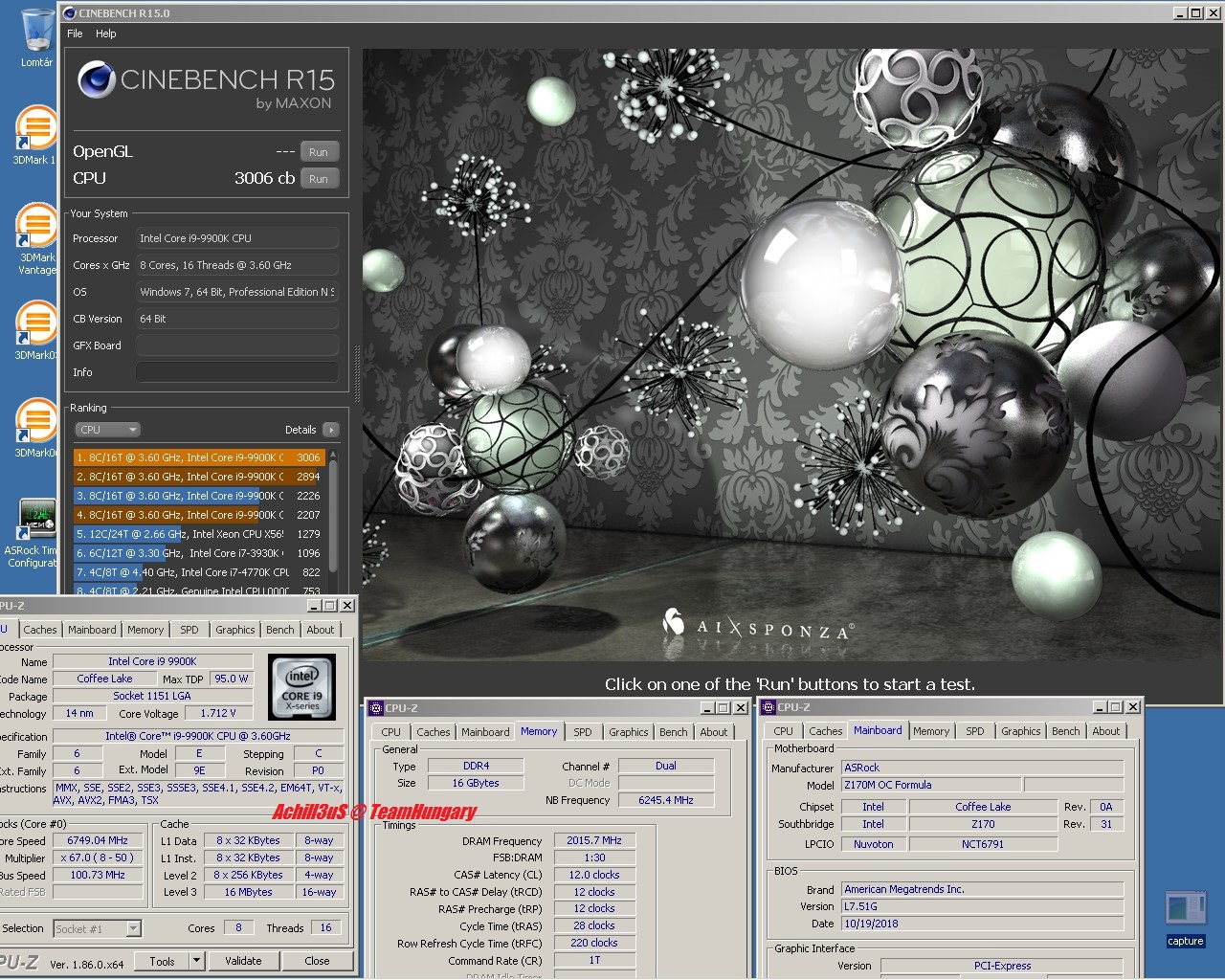1225x980 pixels.
Task: Click the DRAM Frequency value 2015.7 MHz
Action: click(x=593, y=840)
